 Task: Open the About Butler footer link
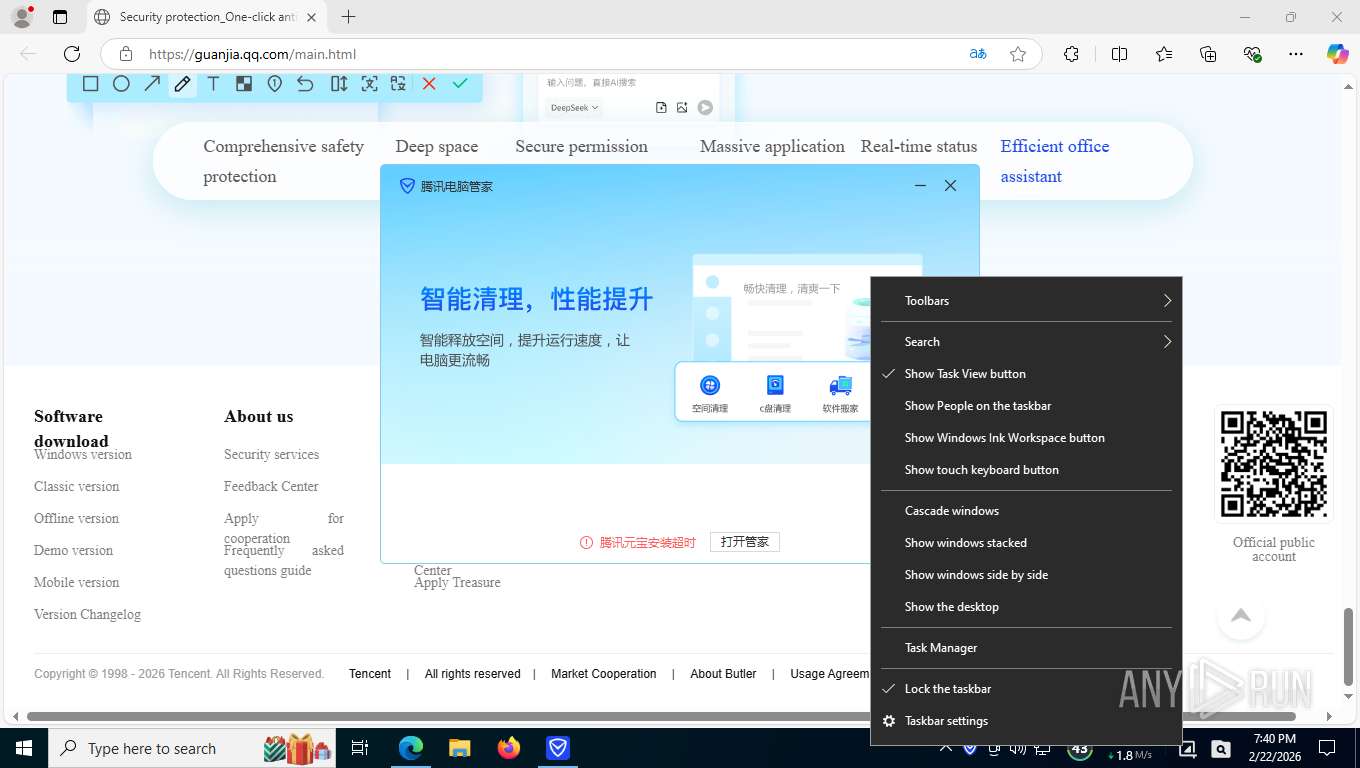[x=723, y=674]
